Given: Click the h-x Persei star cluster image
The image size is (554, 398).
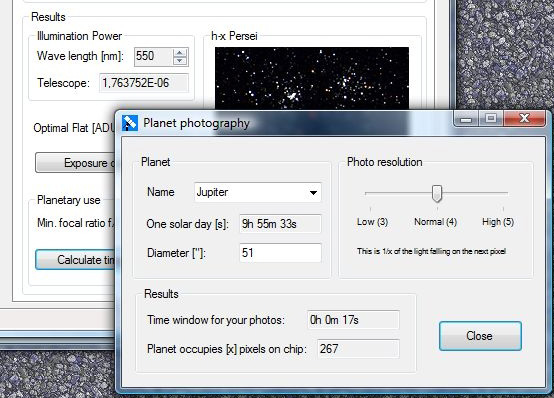Looking at the screenshot, I should click(312, 78).
